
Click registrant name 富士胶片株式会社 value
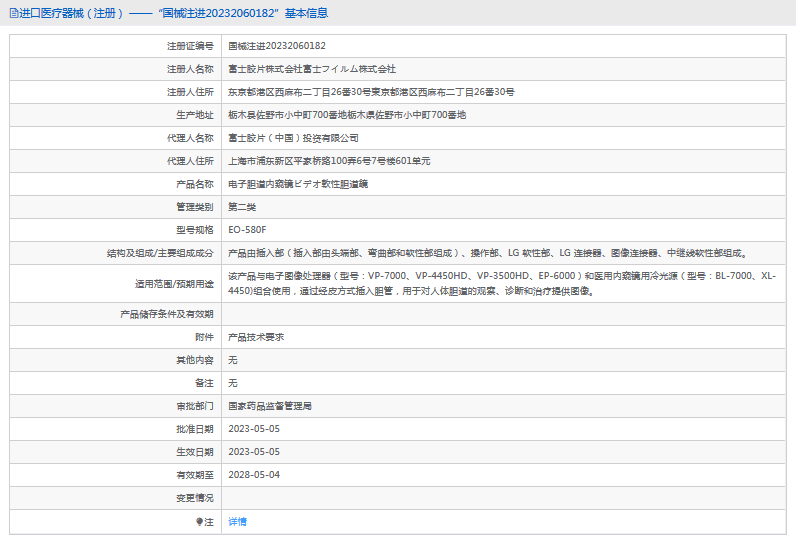(x=312, y=69)
